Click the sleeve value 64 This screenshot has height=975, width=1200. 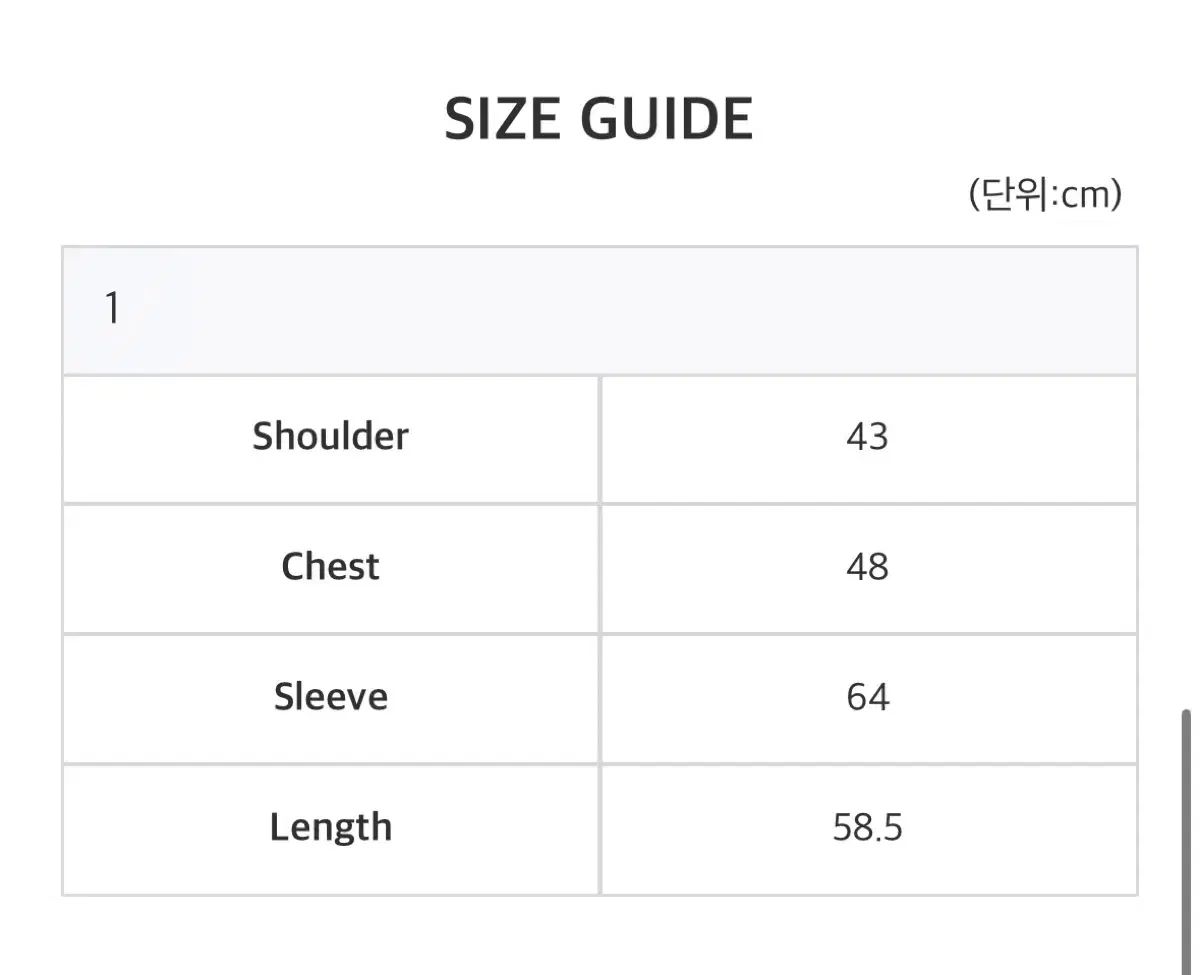(867, 698)
